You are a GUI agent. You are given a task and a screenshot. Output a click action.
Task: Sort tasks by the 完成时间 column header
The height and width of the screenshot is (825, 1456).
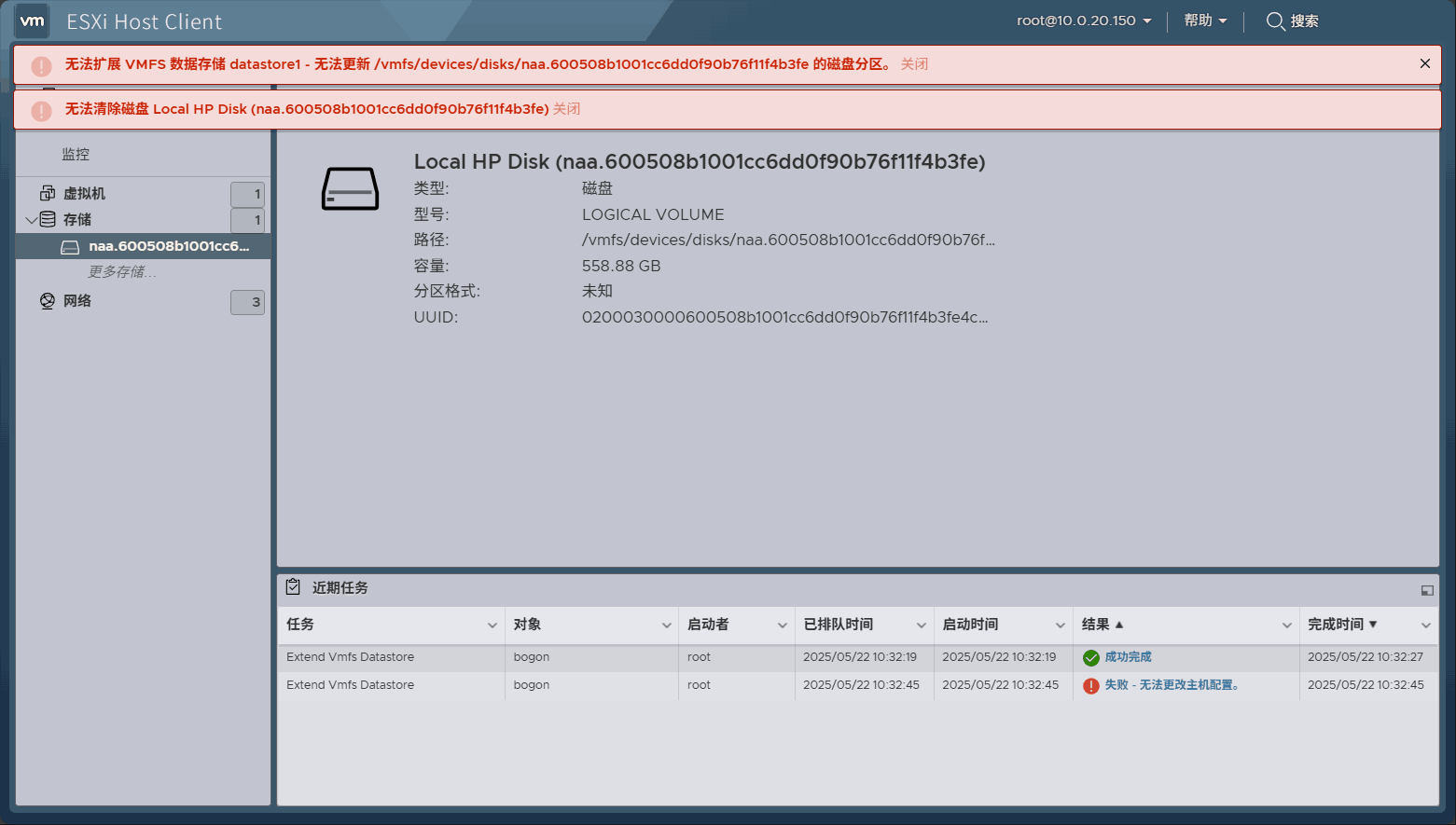[1336, 625]
